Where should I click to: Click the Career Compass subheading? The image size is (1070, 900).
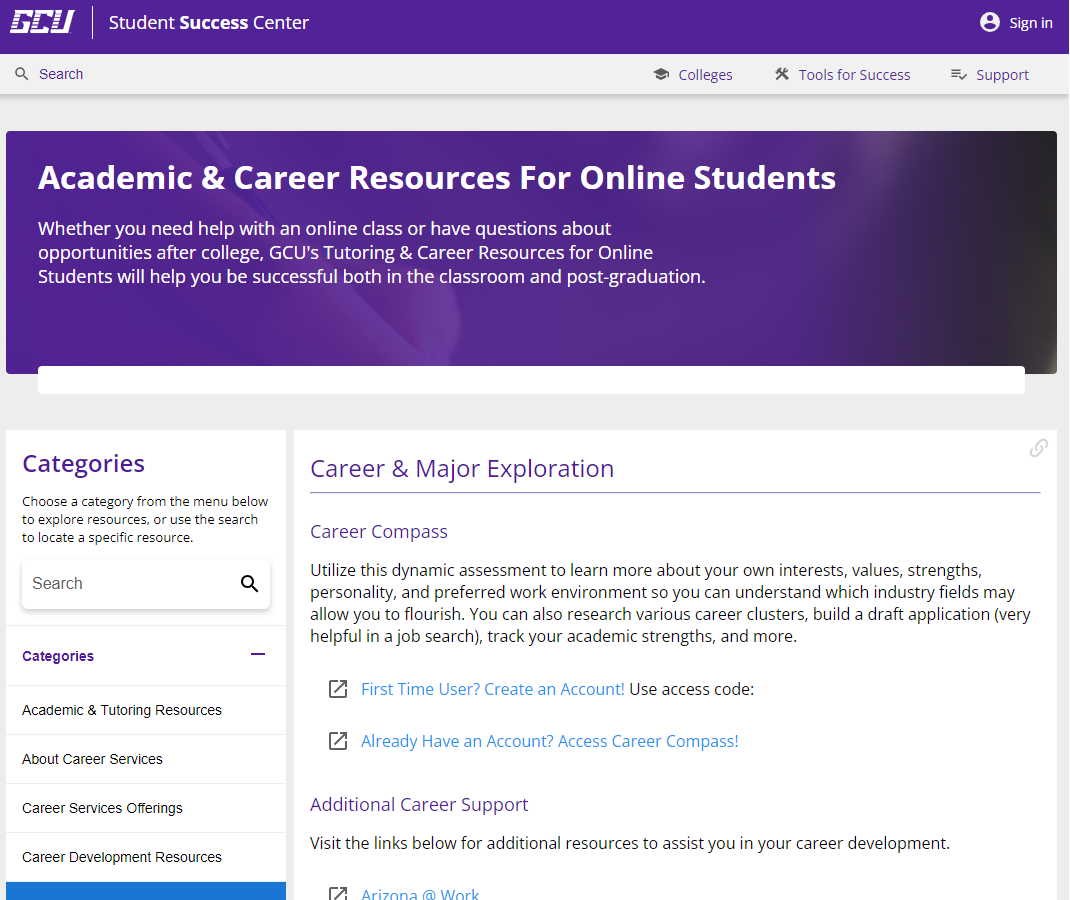click(379, 532)
